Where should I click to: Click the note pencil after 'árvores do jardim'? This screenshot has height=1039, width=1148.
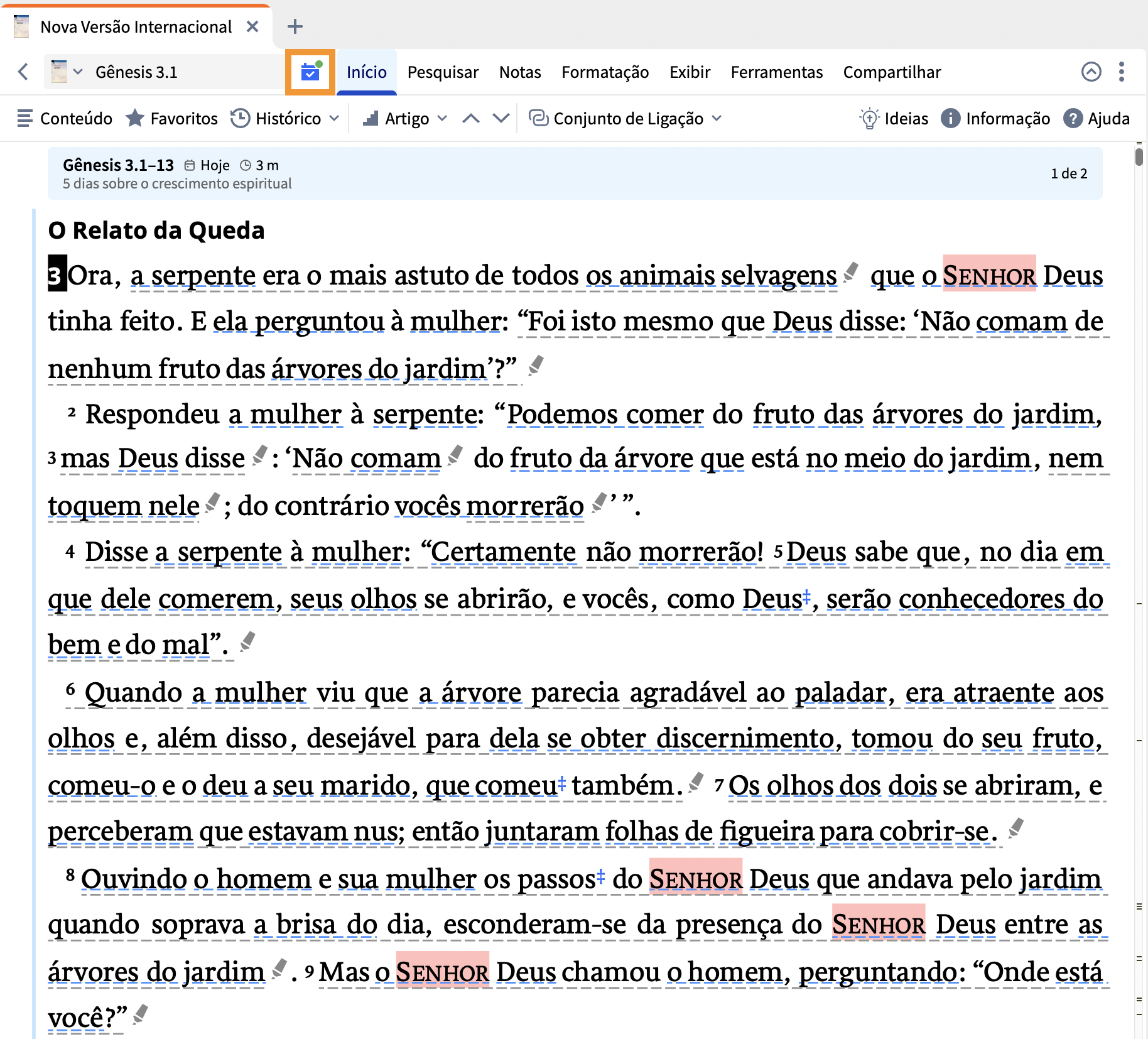[x=279, y=969]
